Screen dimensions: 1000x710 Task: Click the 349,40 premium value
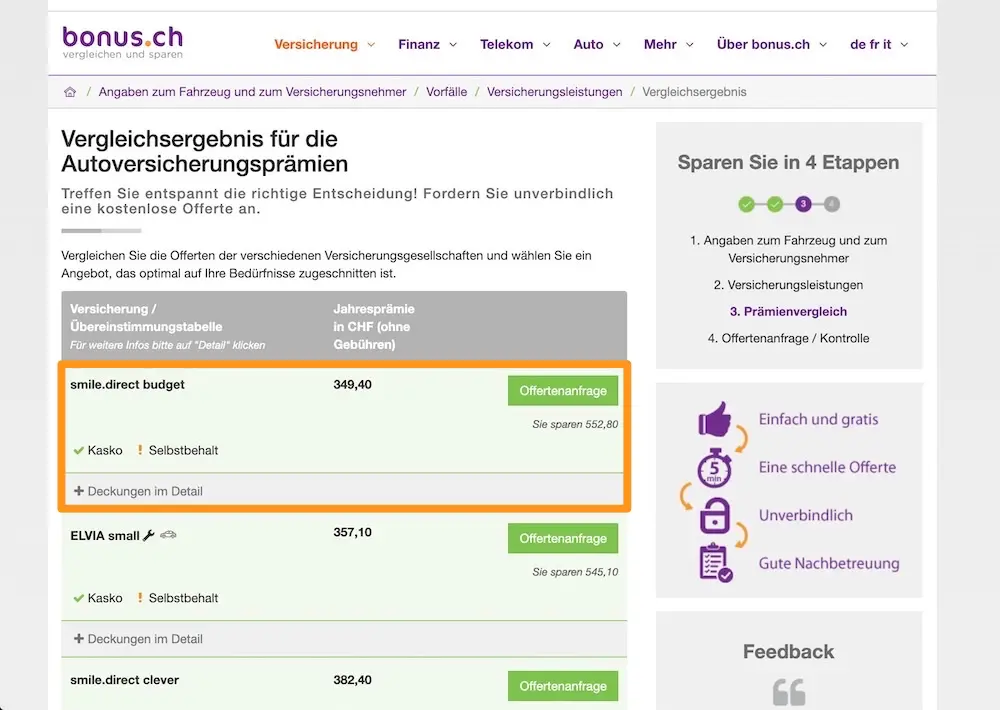point(352,385)
